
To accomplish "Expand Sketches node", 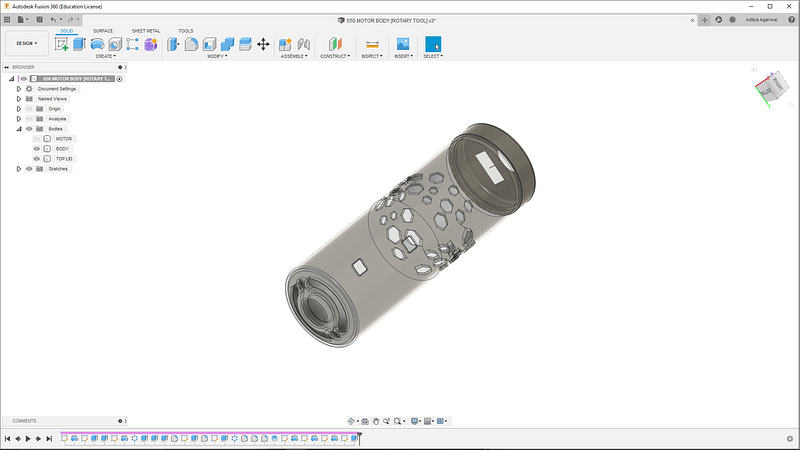I will [19, 169].
